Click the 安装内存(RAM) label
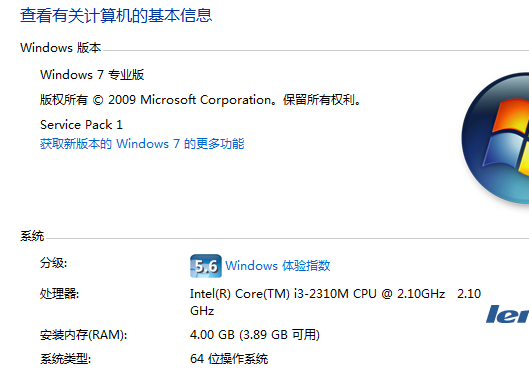Viewport: 529px width, 373px height. point(83,335)
